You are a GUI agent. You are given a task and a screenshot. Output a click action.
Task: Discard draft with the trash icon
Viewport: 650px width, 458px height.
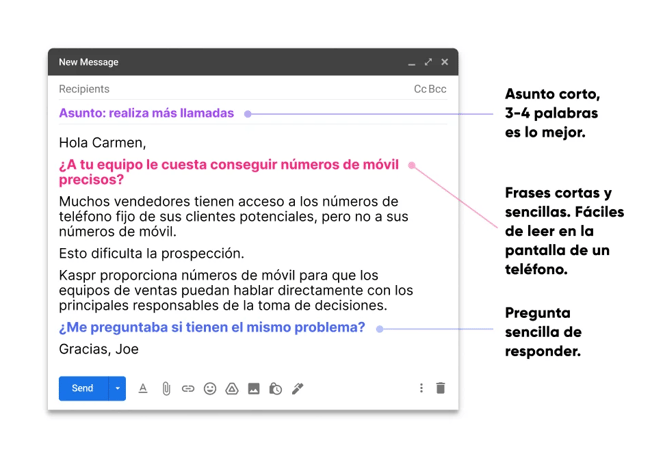tap(441, 388)
